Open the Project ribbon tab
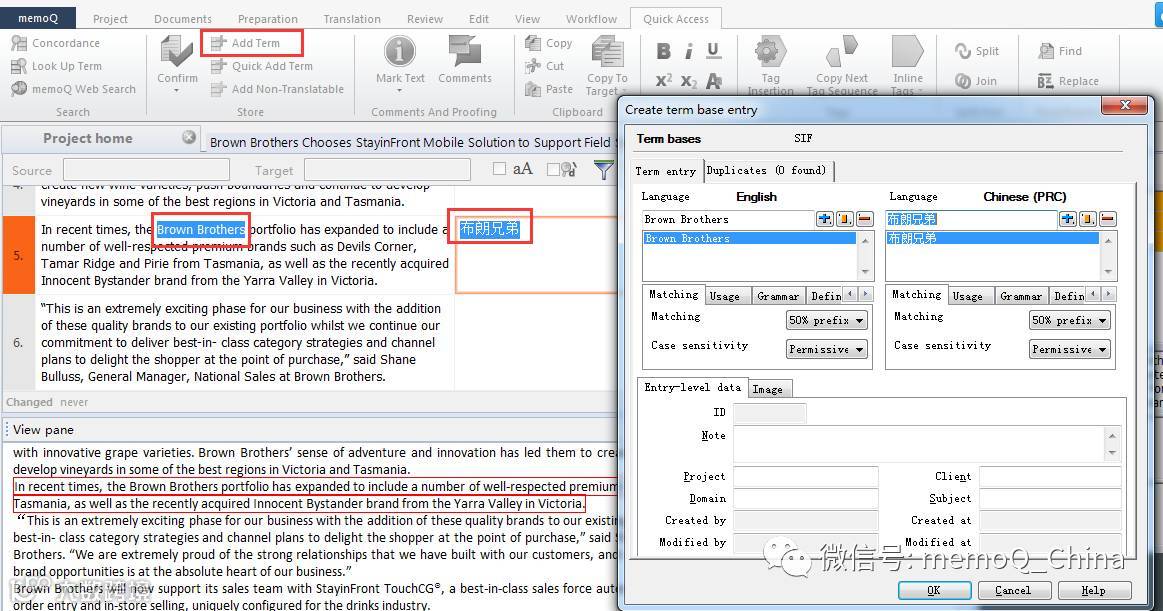Screen dimensions: 1163x611 click(x=110, y=19)
